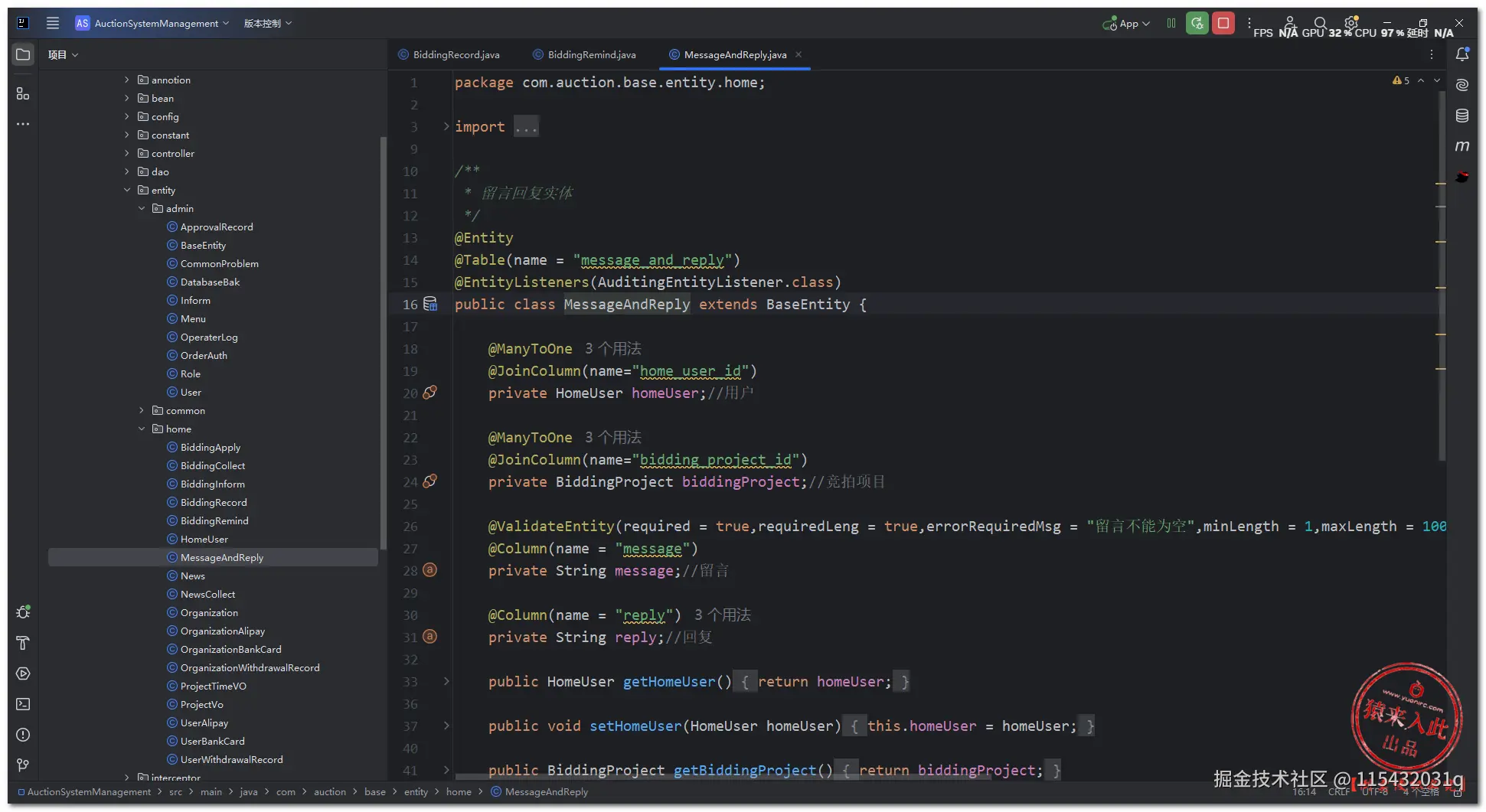The image size is (1486, 812).
Task: Open the Notifications bell panel
Action: (1462, 54)
